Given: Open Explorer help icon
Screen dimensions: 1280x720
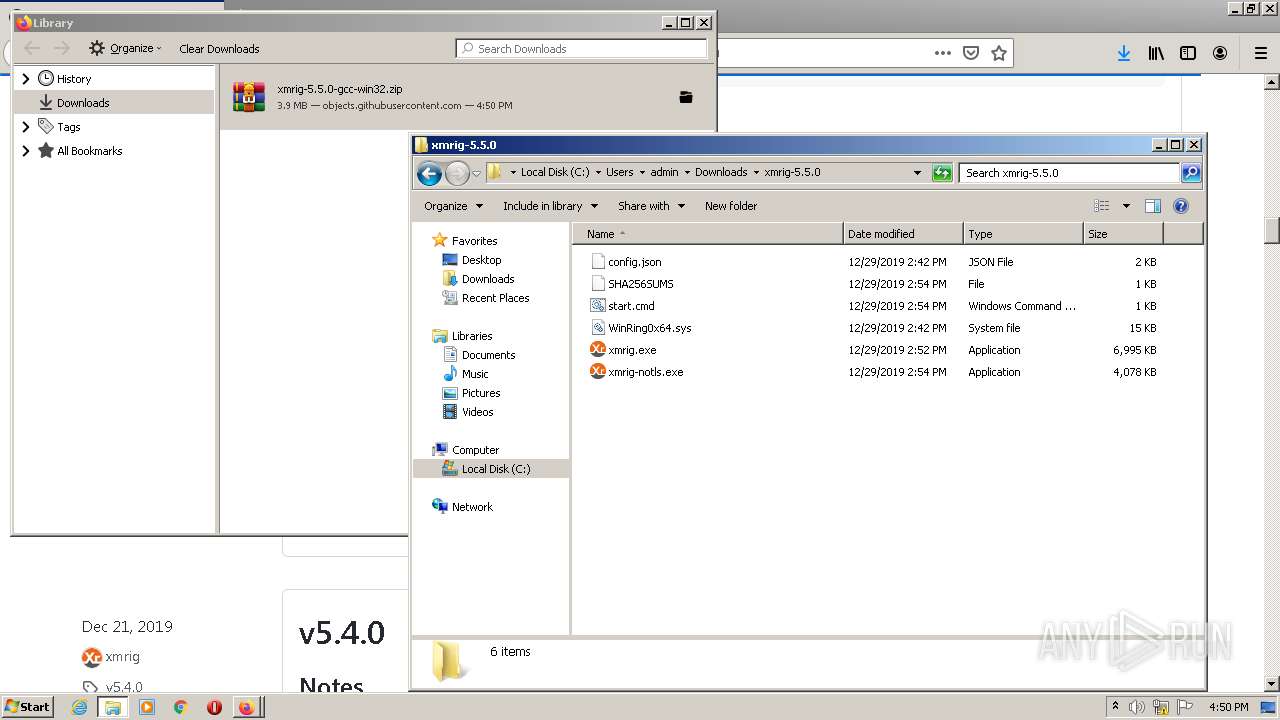Looking at the screenshot, I should pyautogui.click(x=1181, y=206).
